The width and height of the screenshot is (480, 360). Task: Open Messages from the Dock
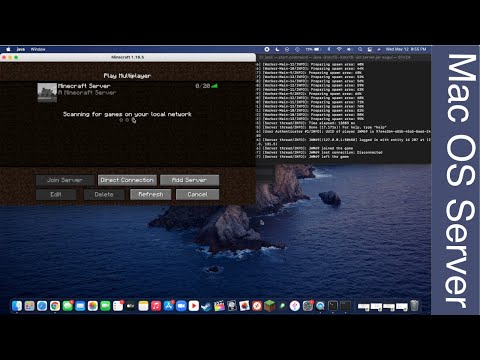coord(68,306)
